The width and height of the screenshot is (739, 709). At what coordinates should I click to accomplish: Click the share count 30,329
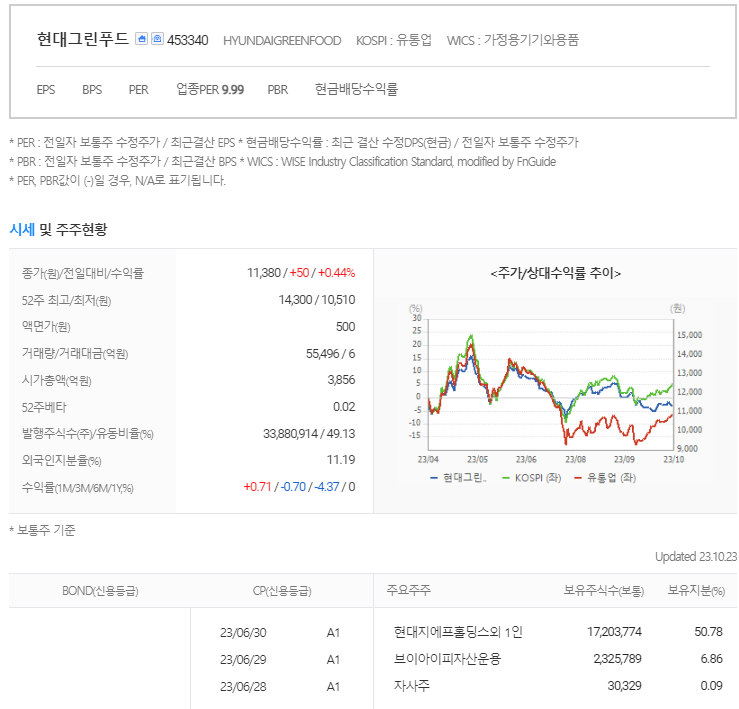pos(624,686)
